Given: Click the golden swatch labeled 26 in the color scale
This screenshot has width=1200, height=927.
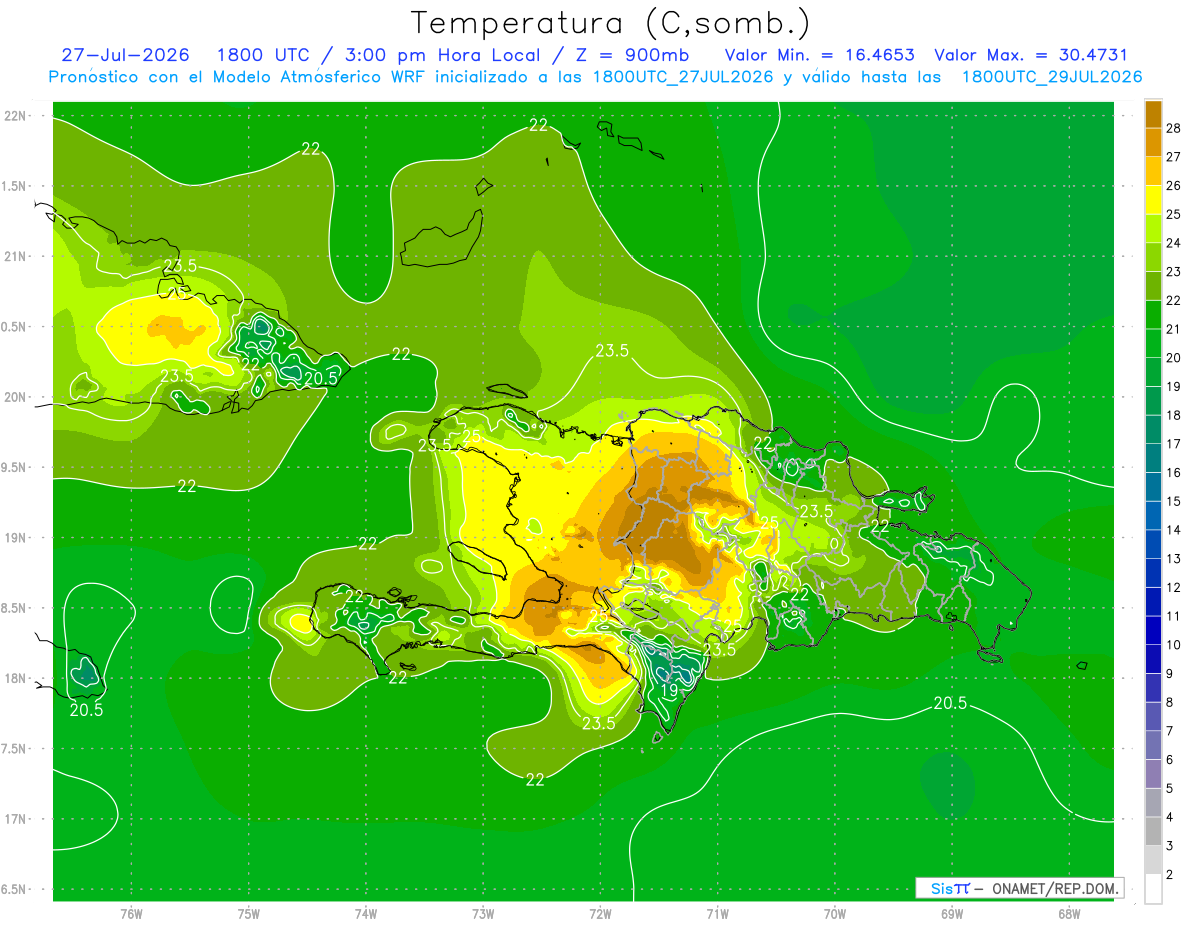Looking at the screenshot, I should (x=1153, y=171).
